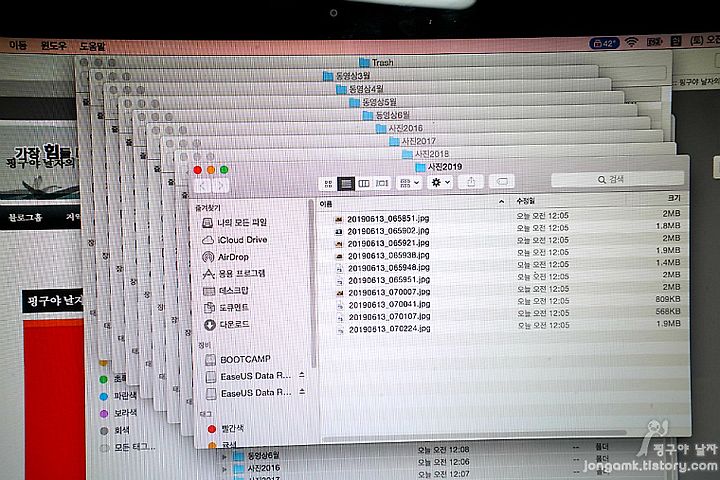This screenshot has width=720, height=480.
Task: Select file 20190613_070007.jpg
Action: pyautogui.click(x=389, y=292)
